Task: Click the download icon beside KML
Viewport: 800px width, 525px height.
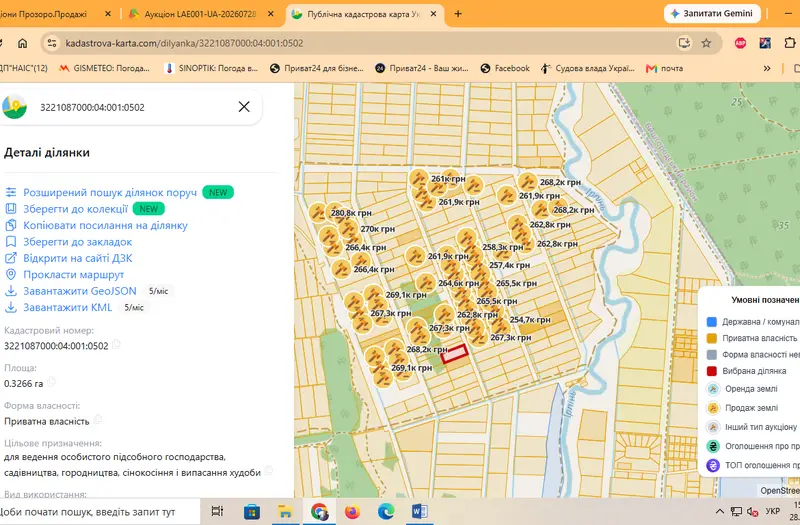Action: 11,307
